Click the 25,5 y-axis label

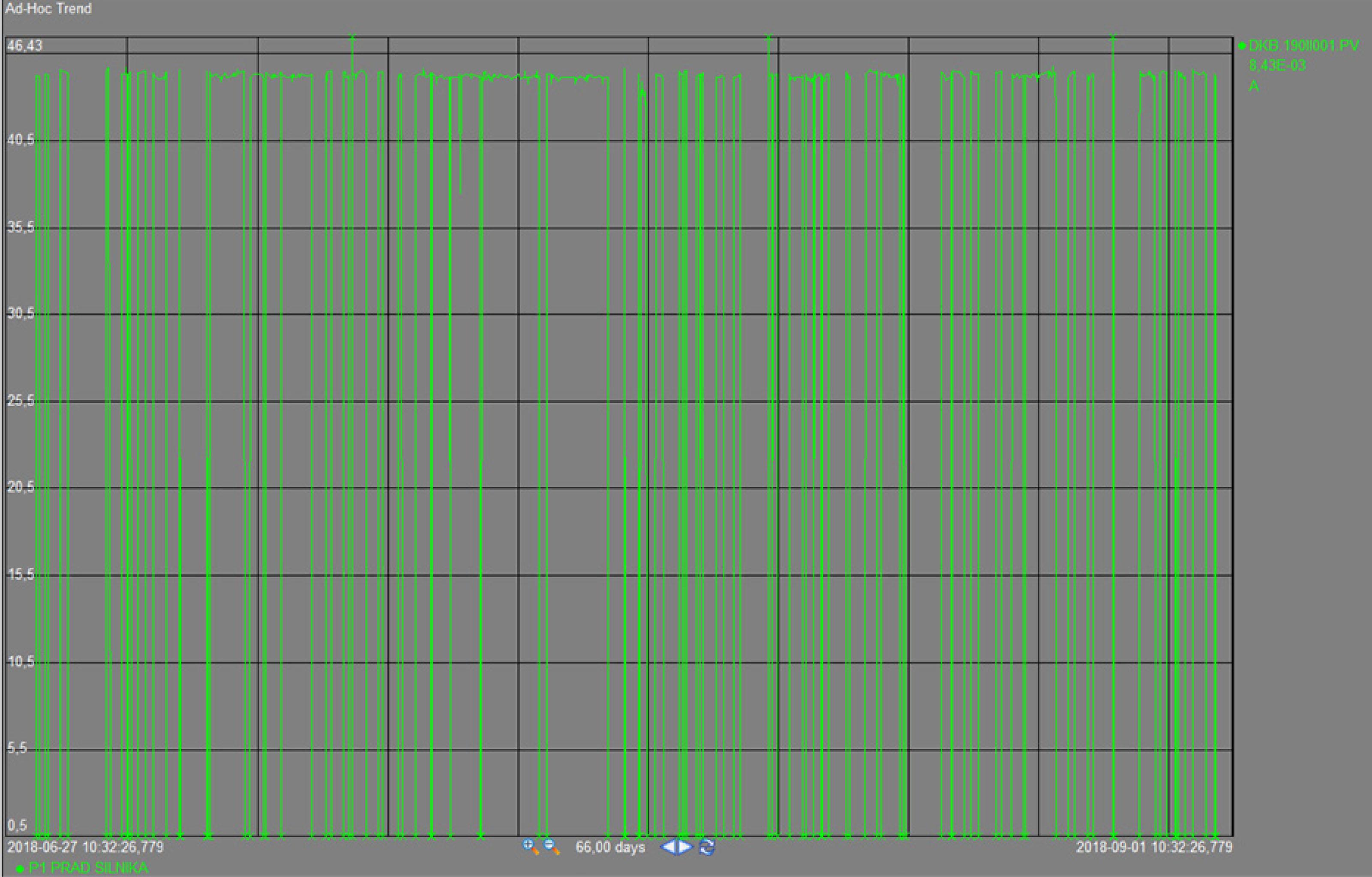point(21,401)
